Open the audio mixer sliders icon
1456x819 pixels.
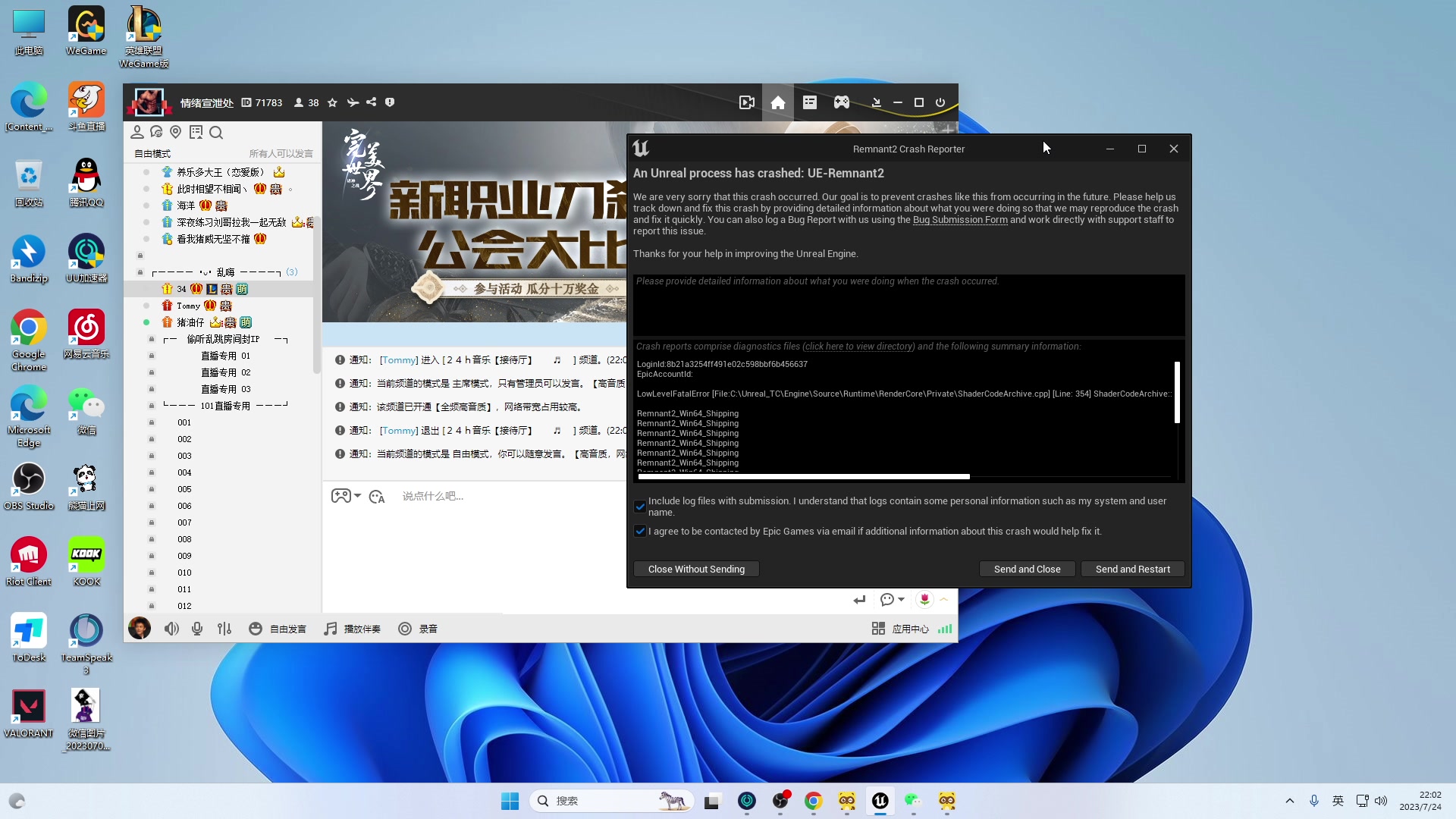tap(224, 629)
